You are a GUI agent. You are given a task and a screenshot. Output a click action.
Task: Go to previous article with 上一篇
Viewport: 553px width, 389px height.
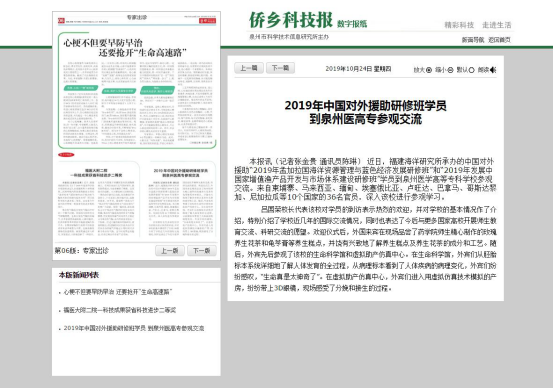[x=249, y=68]
